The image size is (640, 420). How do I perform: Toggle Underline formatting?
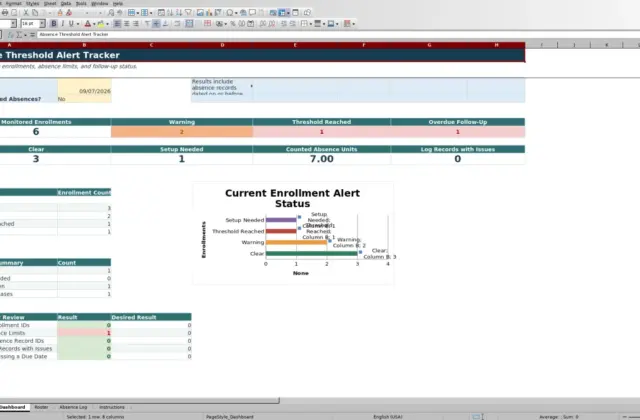pyautogui.click(x=71, y=24)
